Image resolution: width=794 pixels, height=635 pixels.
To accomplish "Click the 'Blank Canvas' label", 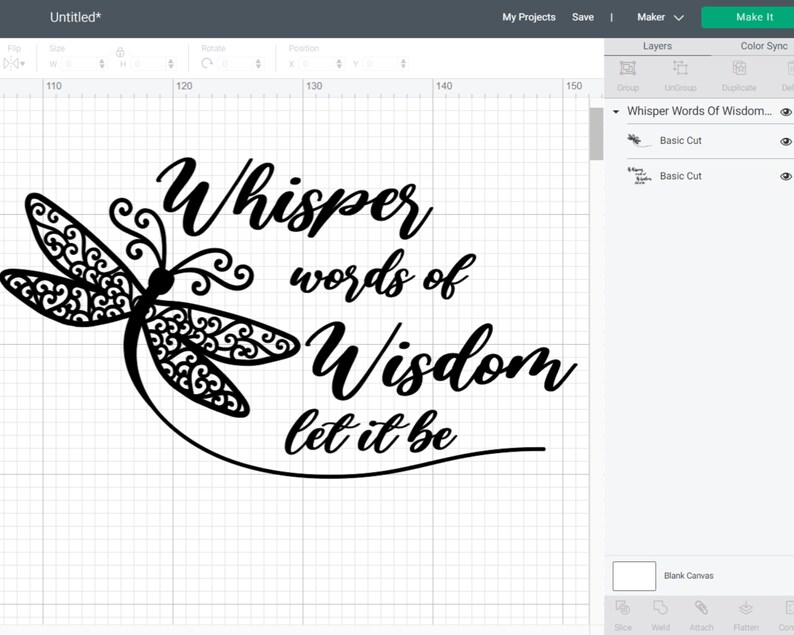I will (x=689, y=576).
